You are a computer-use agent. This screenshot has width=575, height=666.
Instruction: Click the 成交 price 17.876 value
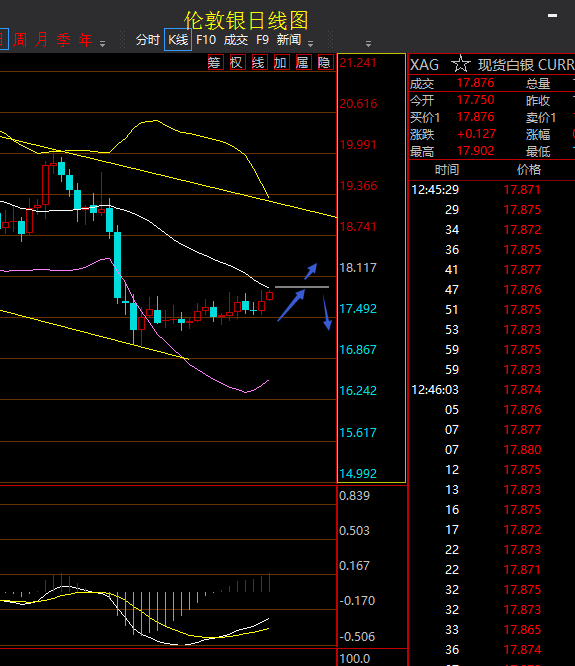[x=476, y=82]
